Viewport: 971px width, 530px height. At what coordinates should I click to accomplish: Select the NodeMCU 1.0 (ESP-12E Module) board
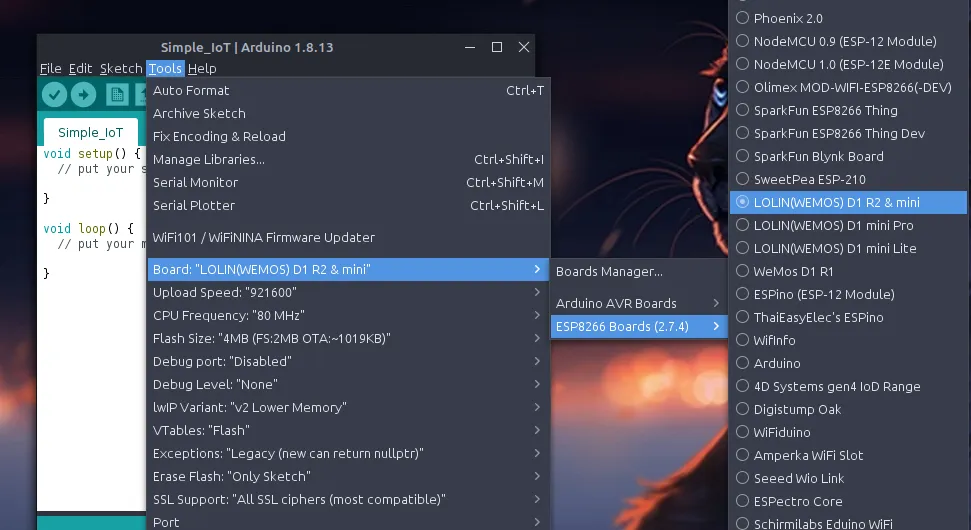tap(848, 64)
